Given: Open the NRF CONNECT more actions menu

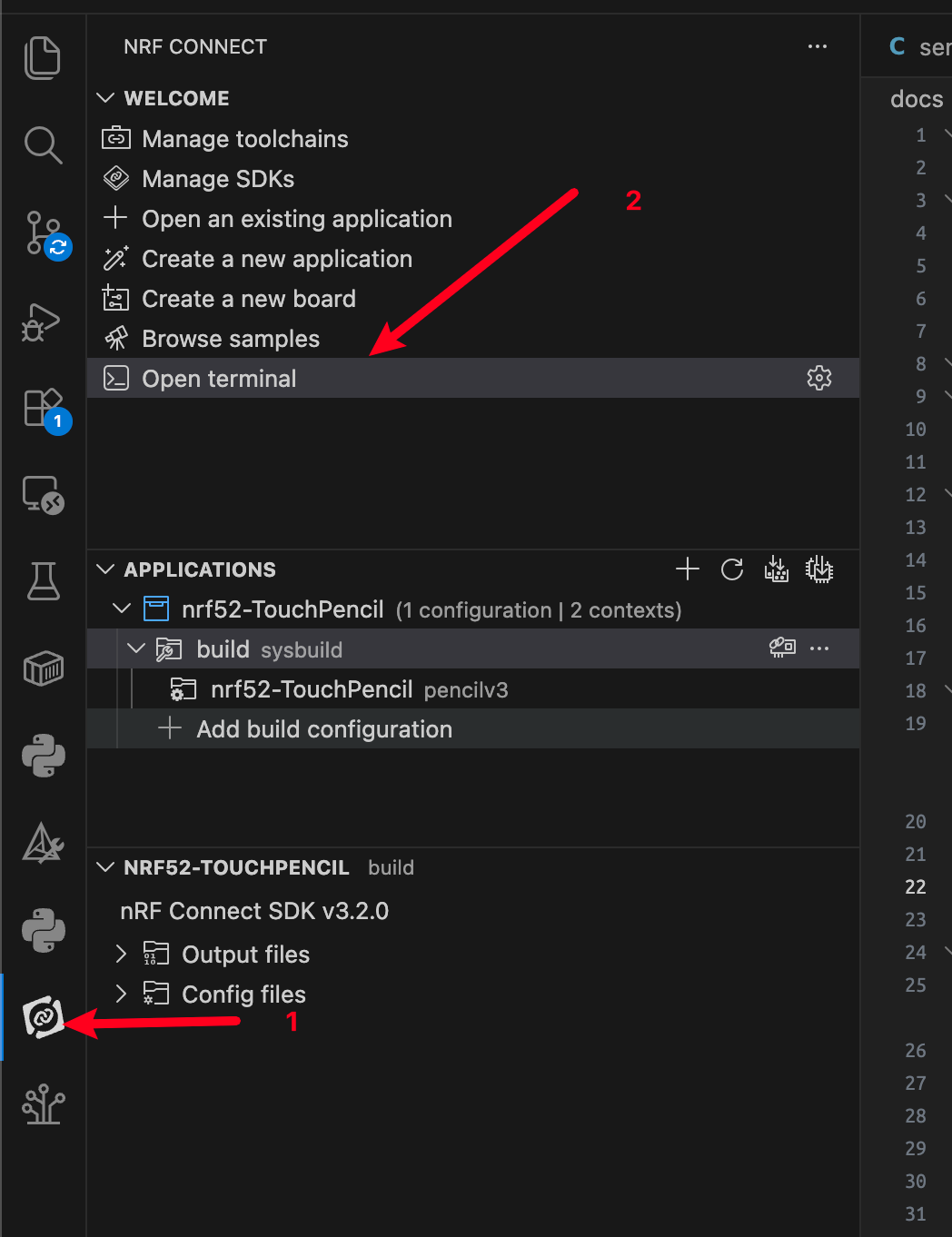Looking at the screenshot, I should tap(817, 46).
